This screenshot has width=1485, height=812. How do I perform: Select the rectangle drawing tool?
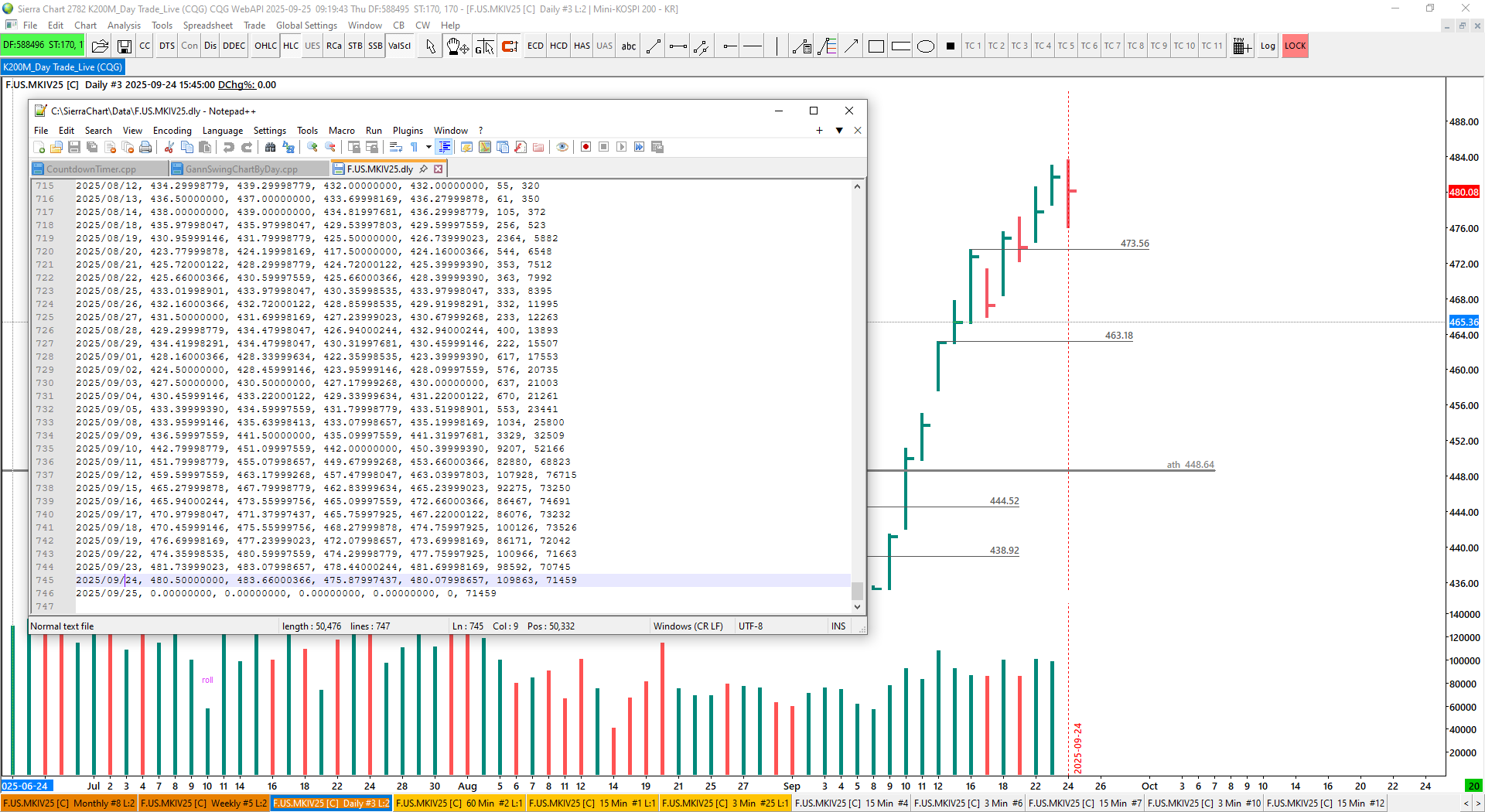click(x=876, y=46)
